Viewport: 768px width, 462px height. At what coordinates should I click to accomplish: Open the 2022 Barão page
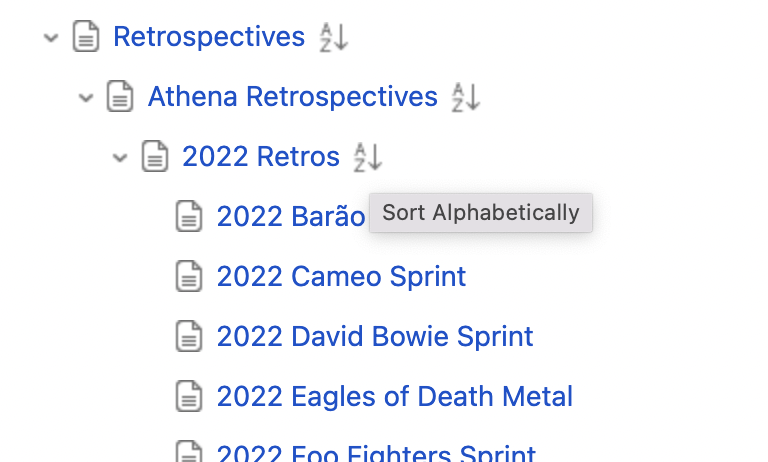point(291,217)
